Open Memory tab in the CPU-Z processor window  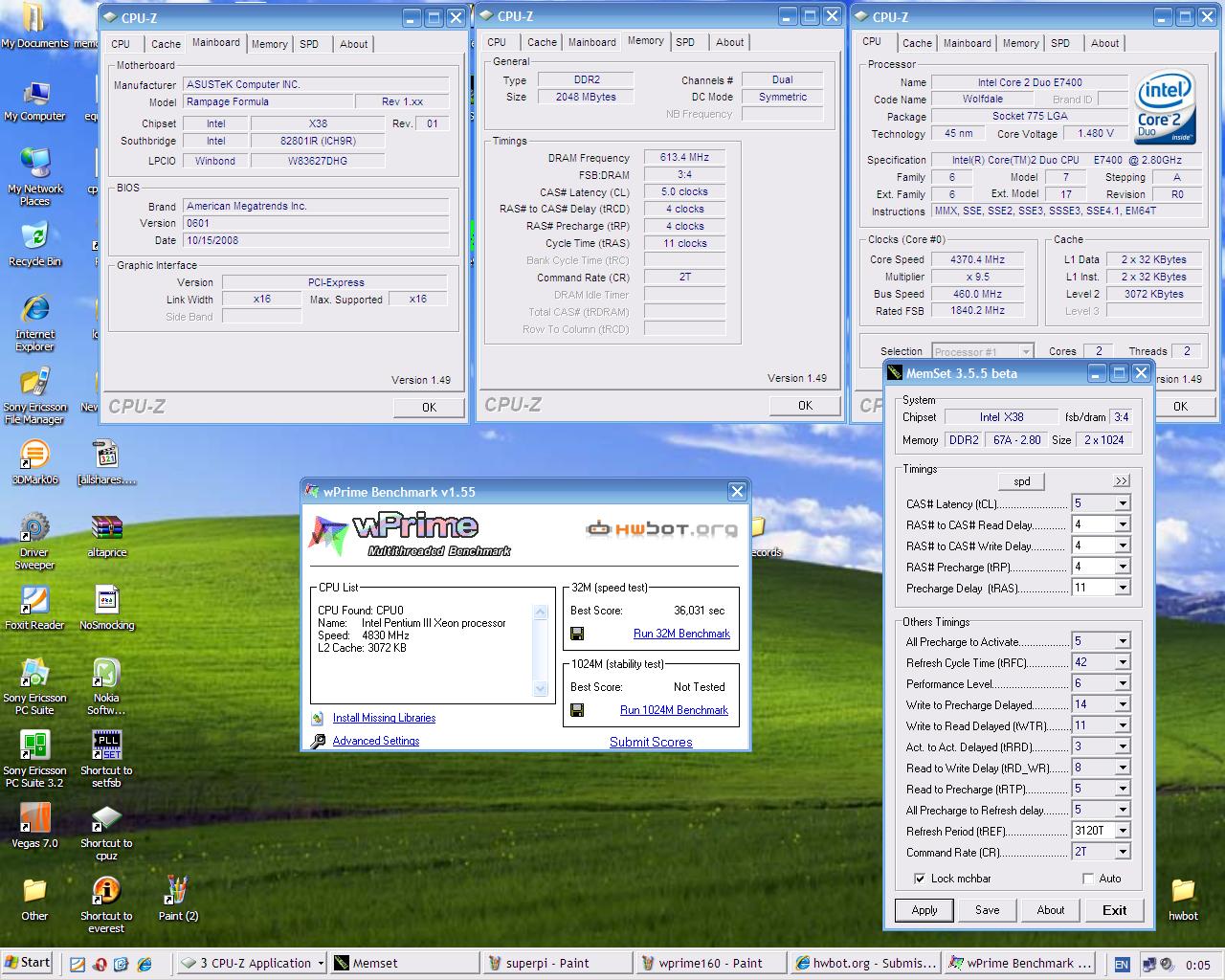(1020, 43)
